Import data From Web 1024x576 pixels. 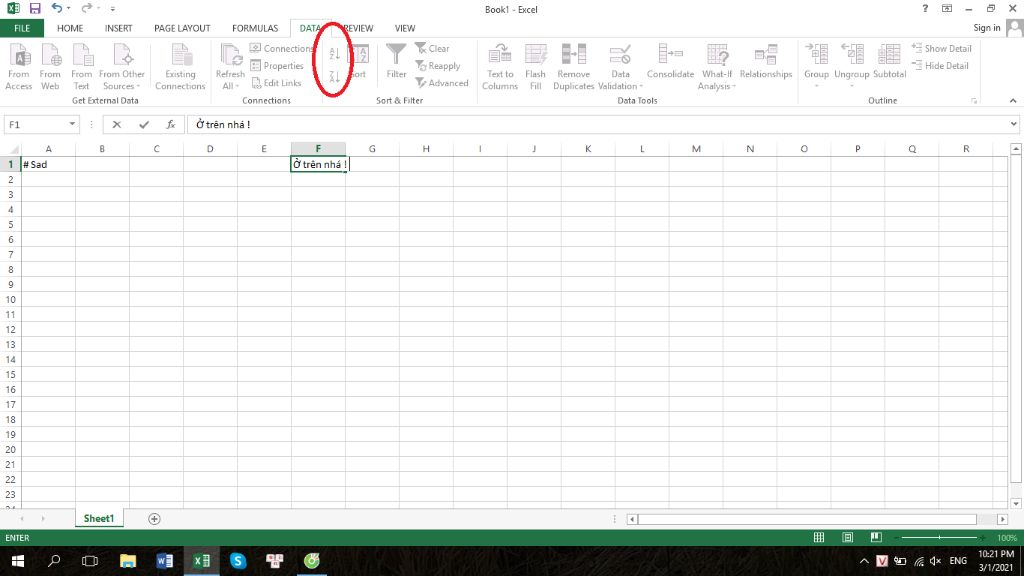point(50,67)
